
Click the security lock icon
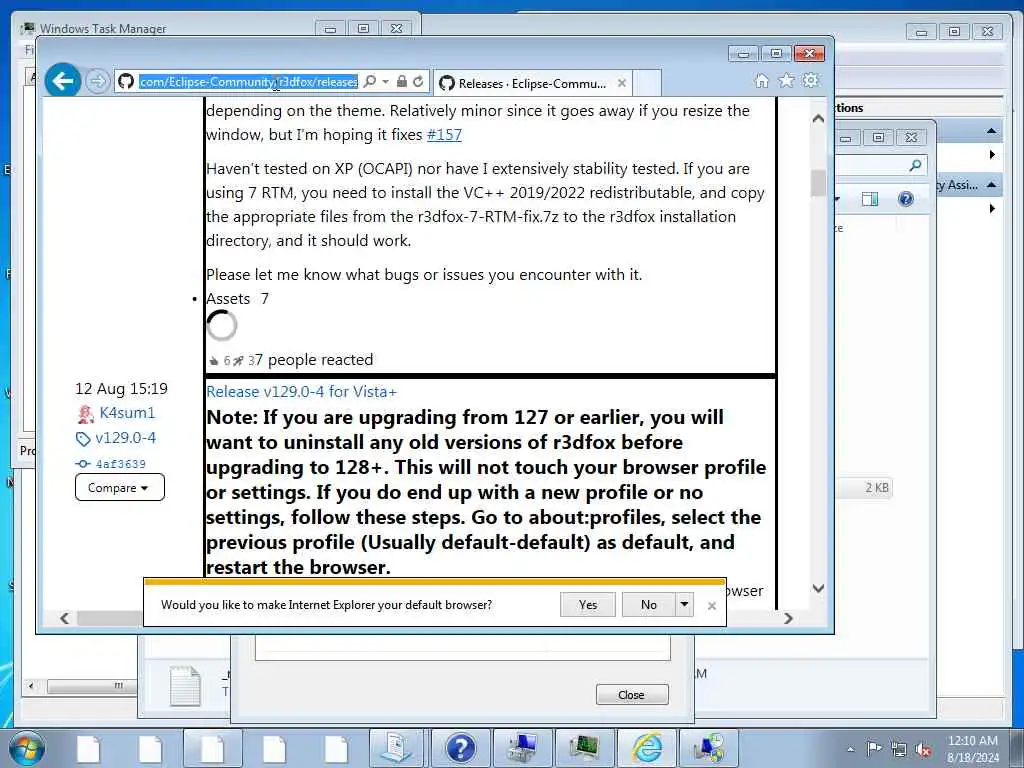402,82
